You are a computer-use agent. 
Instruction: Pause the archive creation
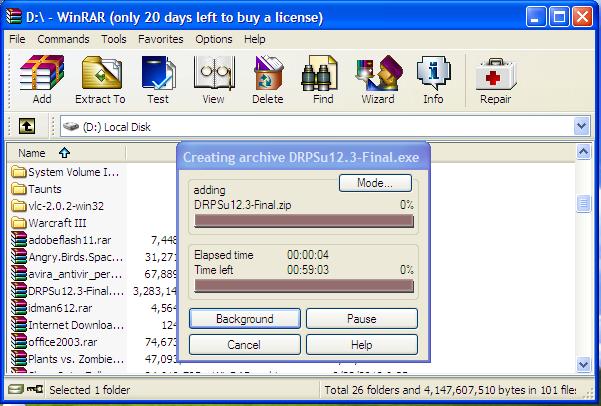coord(361,319)
